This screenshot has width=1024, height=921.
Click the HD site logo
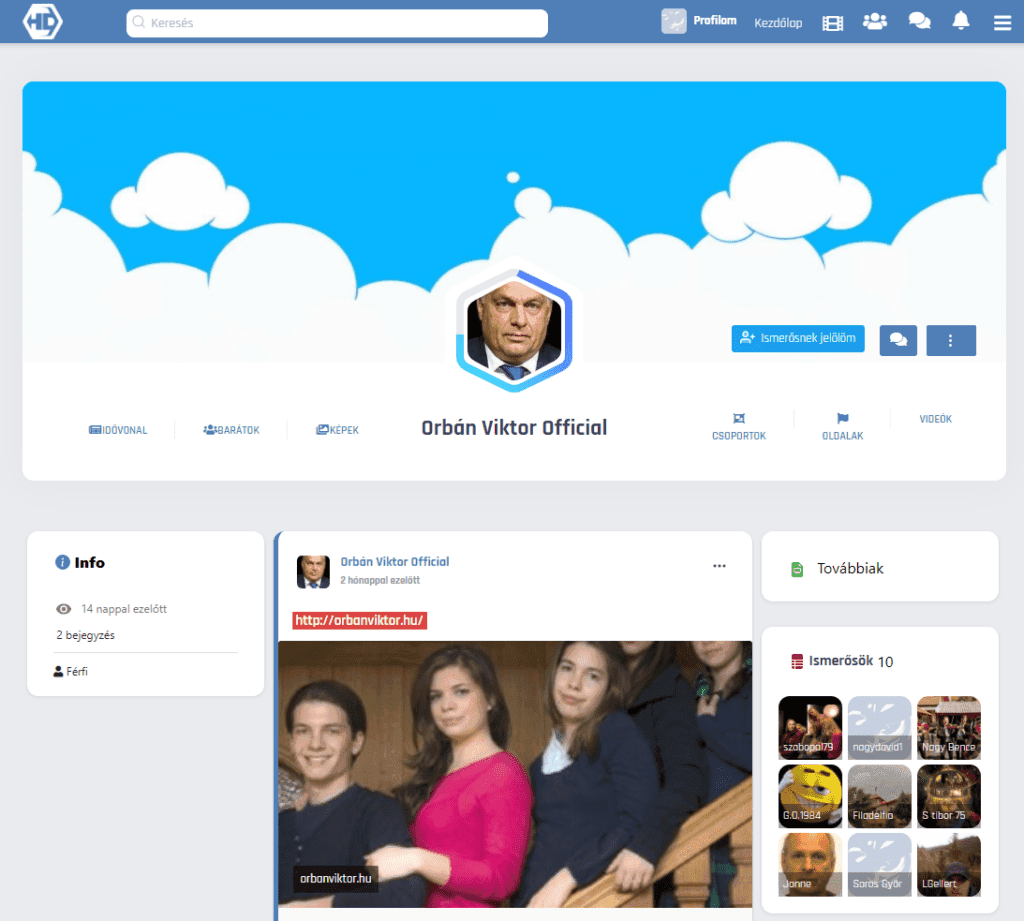(42, 22)
